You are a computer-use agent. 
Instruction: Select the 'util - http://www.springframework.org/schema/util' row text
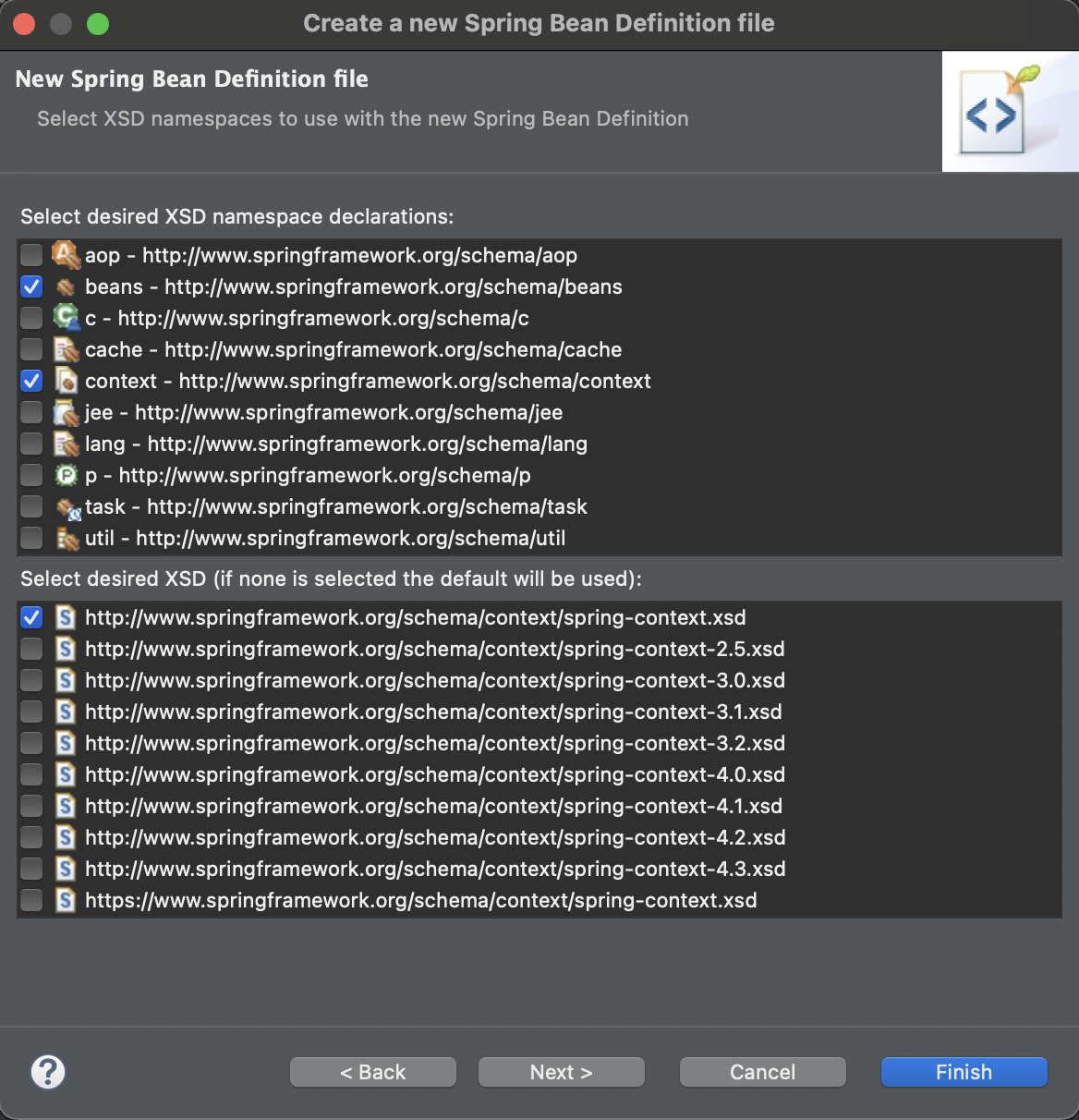325,538
